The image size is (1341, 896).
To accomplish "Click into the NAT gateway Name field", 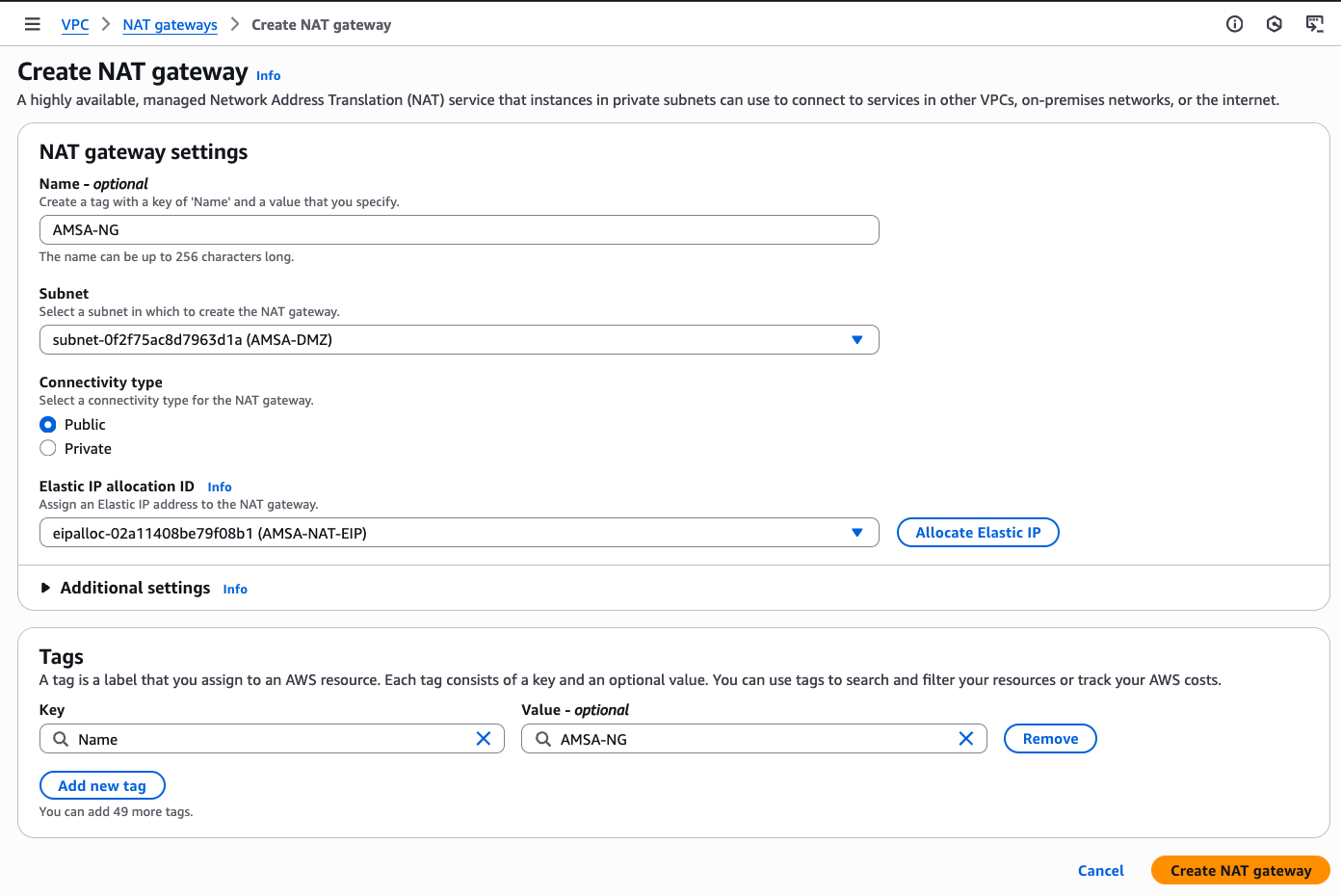I will point(459,230).
